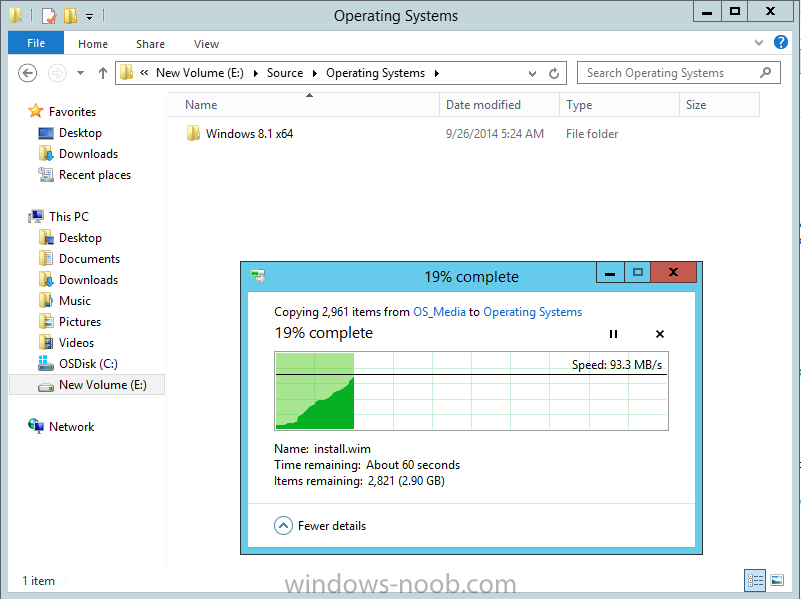Collapse with Fewer details chevron

click(283, 525)
